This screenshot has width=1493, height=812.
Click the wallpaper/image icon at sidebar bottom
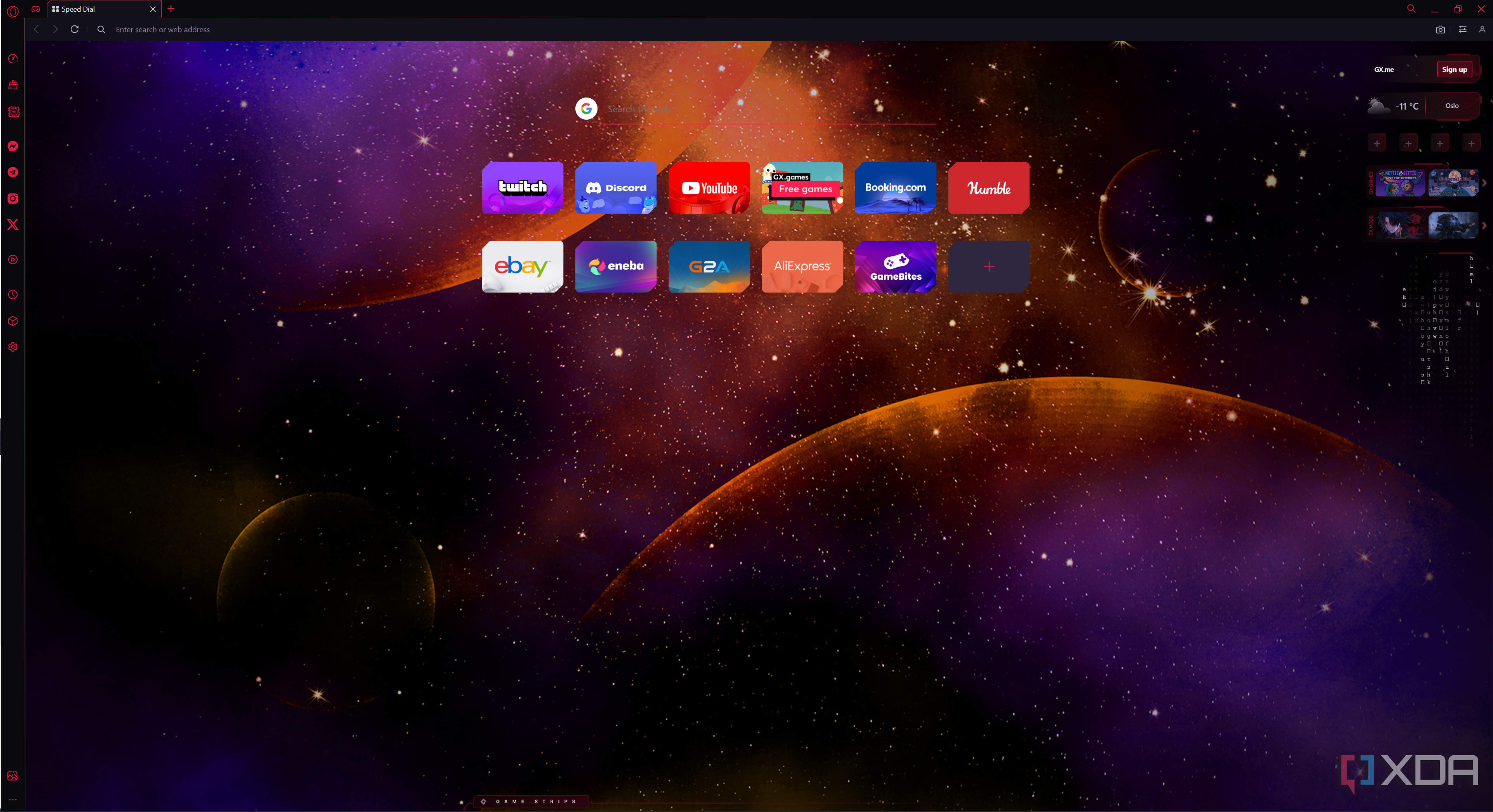click(13, 776)
